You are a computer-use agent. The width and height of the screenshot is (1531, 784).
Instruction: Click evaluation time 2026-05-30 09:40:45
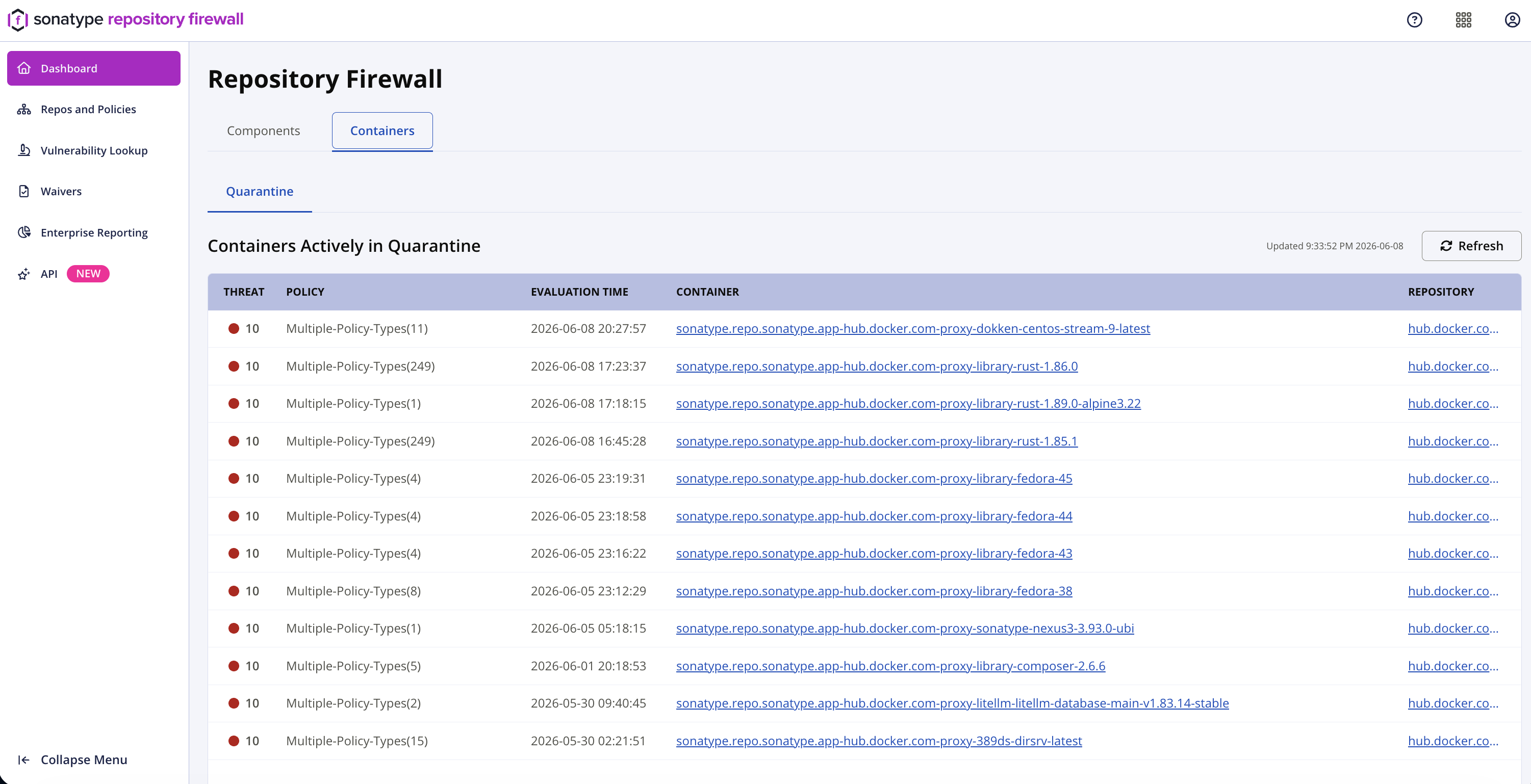(588, 703)
